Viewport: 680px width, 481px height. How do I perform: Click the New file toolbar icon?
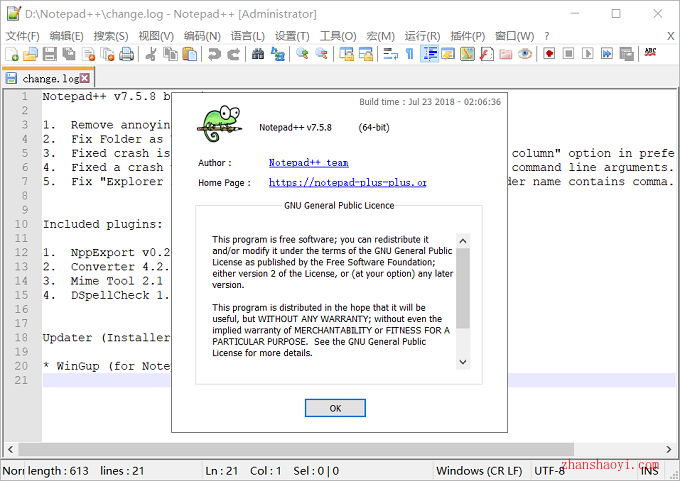click(x=12, y=54)
